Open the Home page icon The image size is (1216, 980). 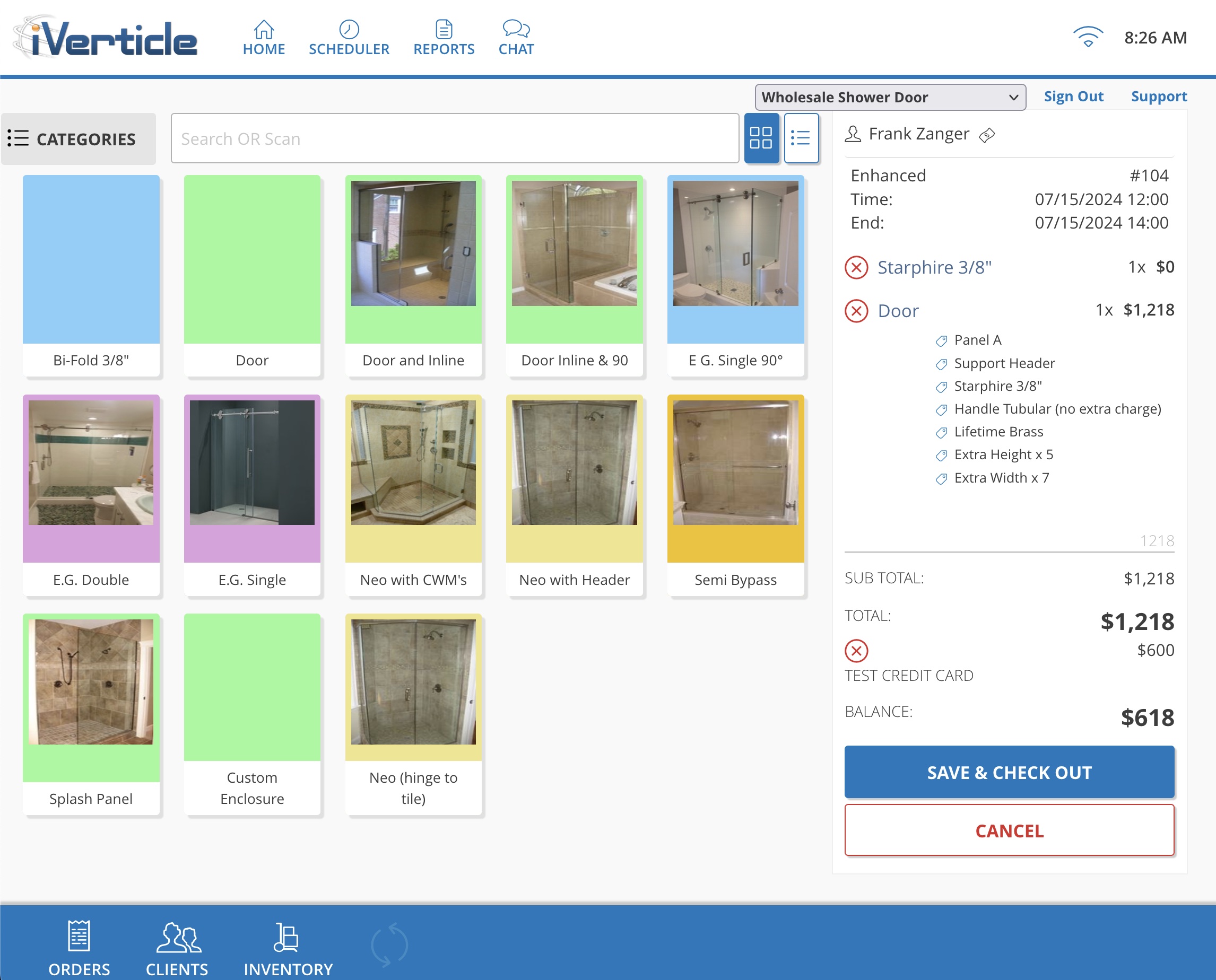(x=264, y=29)
